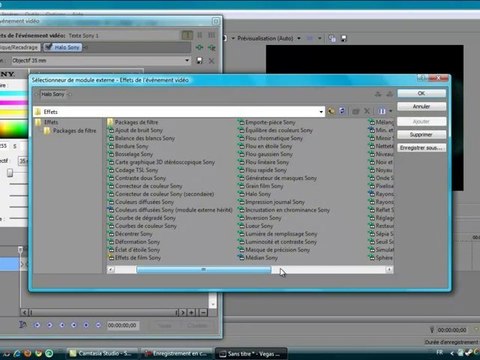Select the Décentrer Sony effect
480x360 pixels.
[x=133, y=234]
